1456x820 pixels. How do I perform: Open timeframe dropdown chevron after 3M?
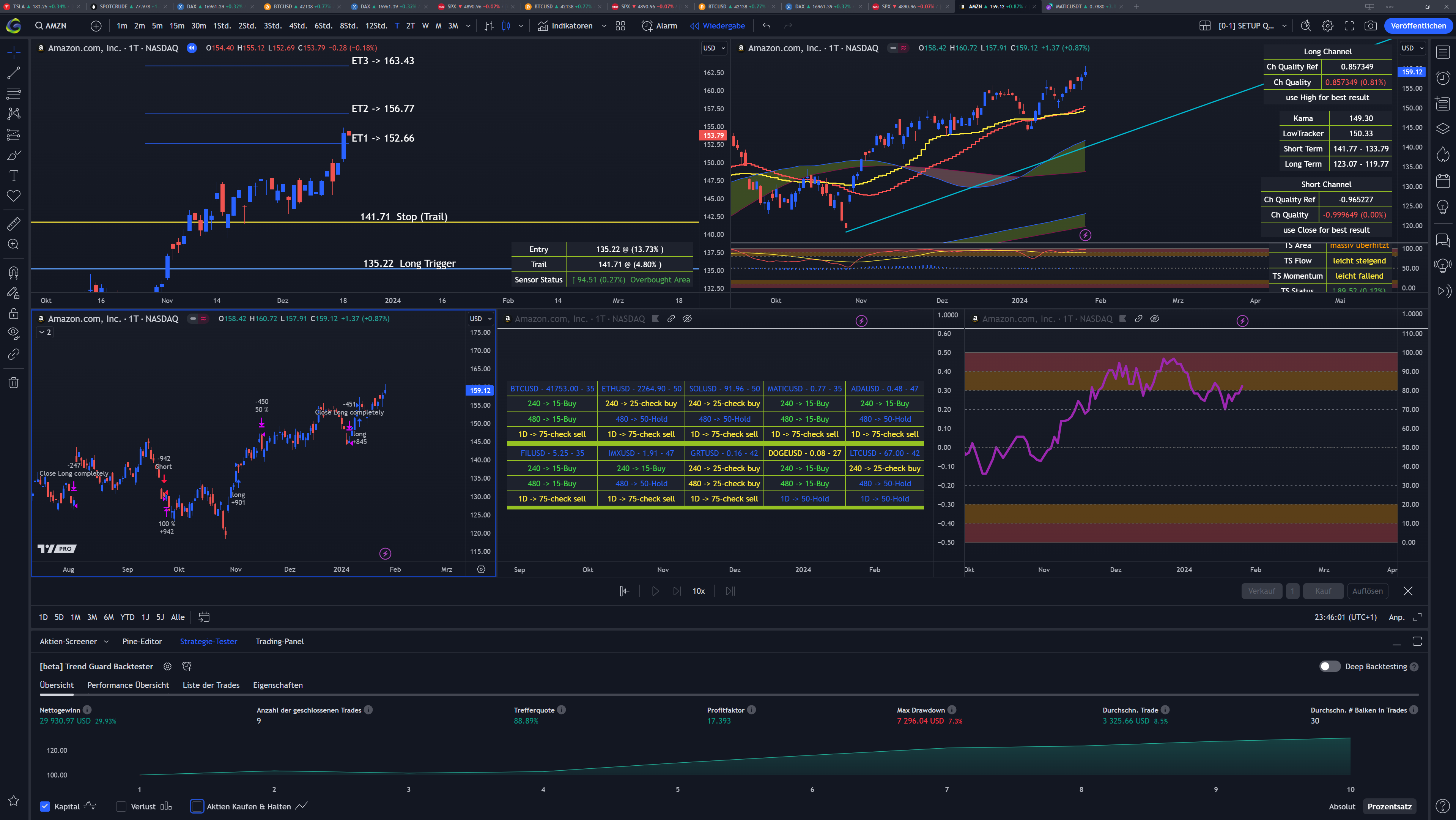point(468,25)
